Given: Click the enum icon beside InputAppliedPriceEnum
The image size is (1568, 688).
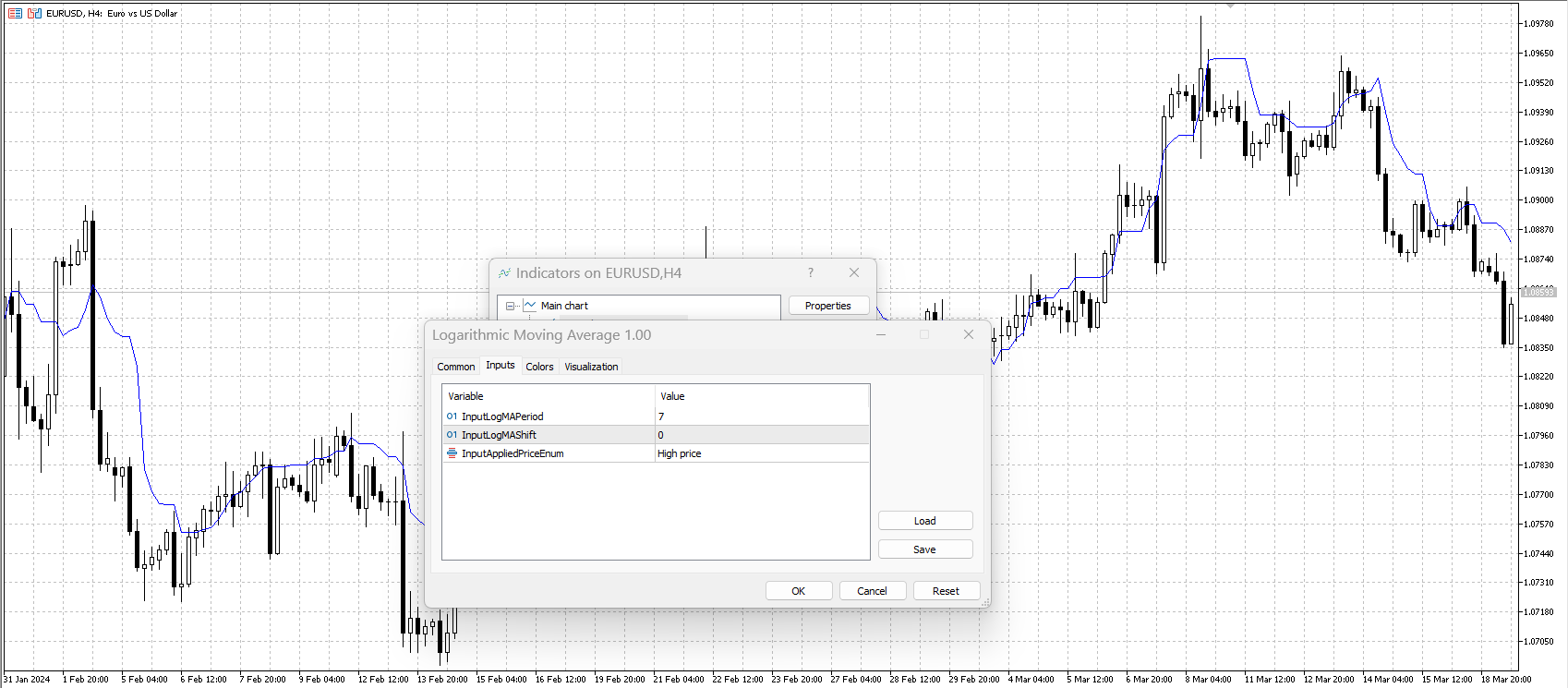Looking at the screenshot, I should click(452, 453).
